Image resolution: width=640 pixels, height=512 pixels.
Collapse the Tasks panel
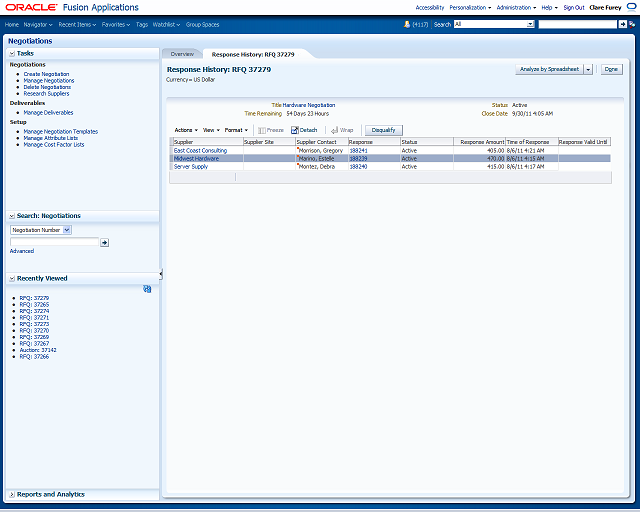pos(12,53)
